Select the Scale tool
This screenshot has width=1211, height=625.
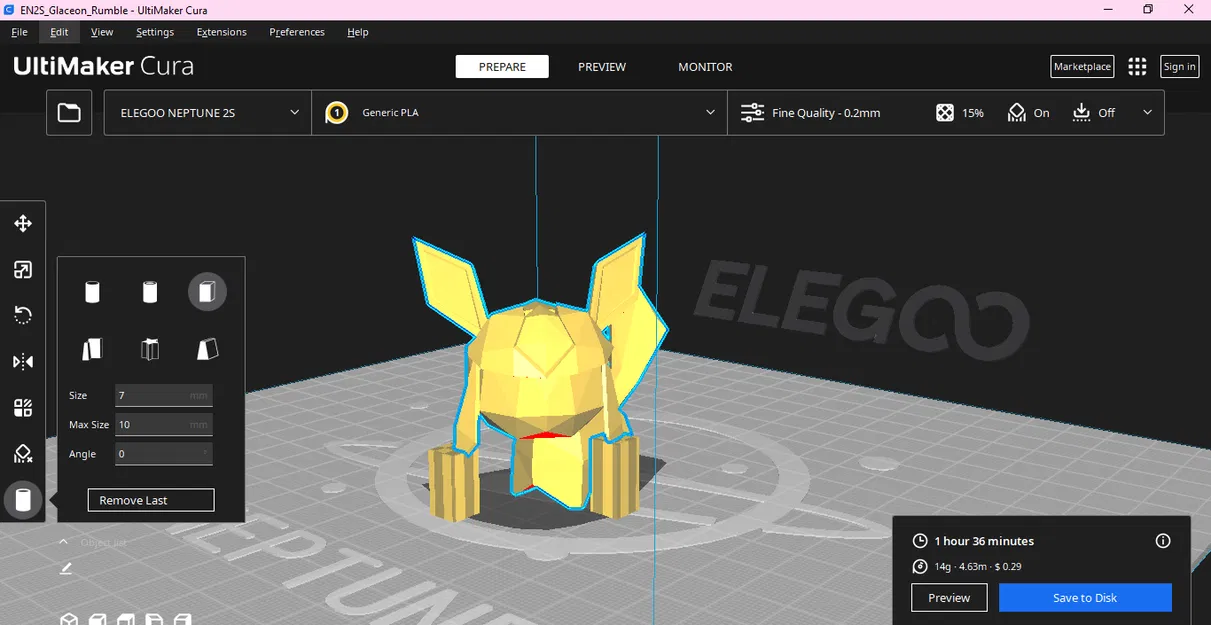tap(23, 269)
